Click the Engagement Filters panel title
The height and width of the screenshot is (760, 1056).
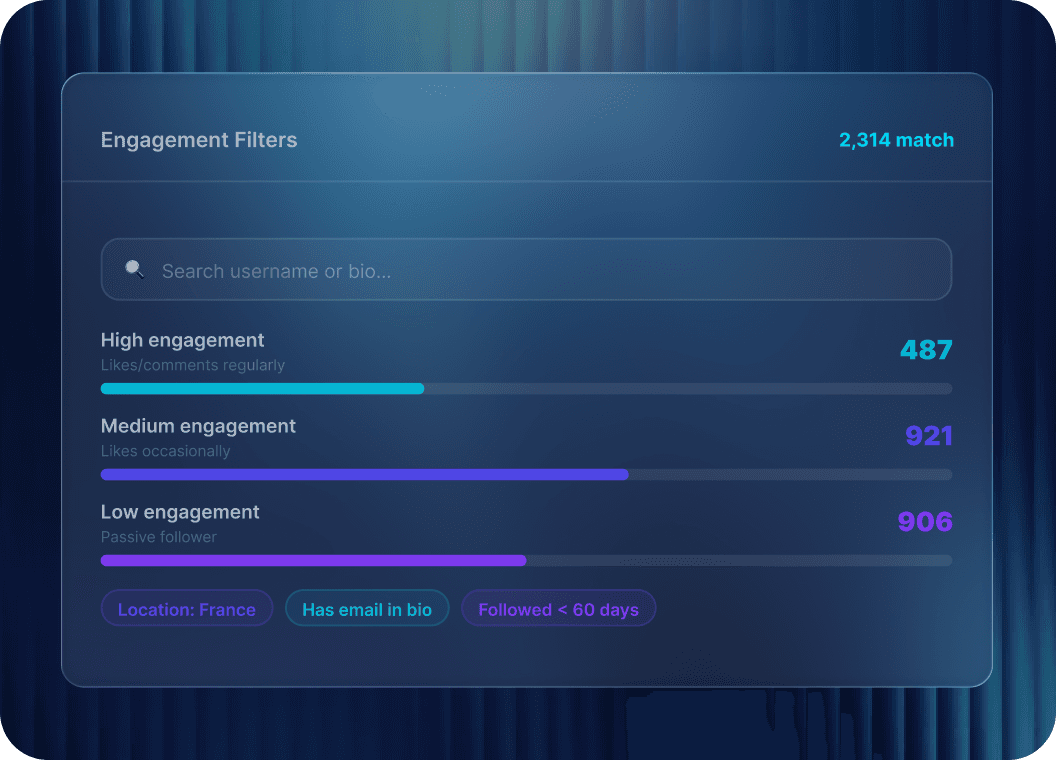coord(199,140)
